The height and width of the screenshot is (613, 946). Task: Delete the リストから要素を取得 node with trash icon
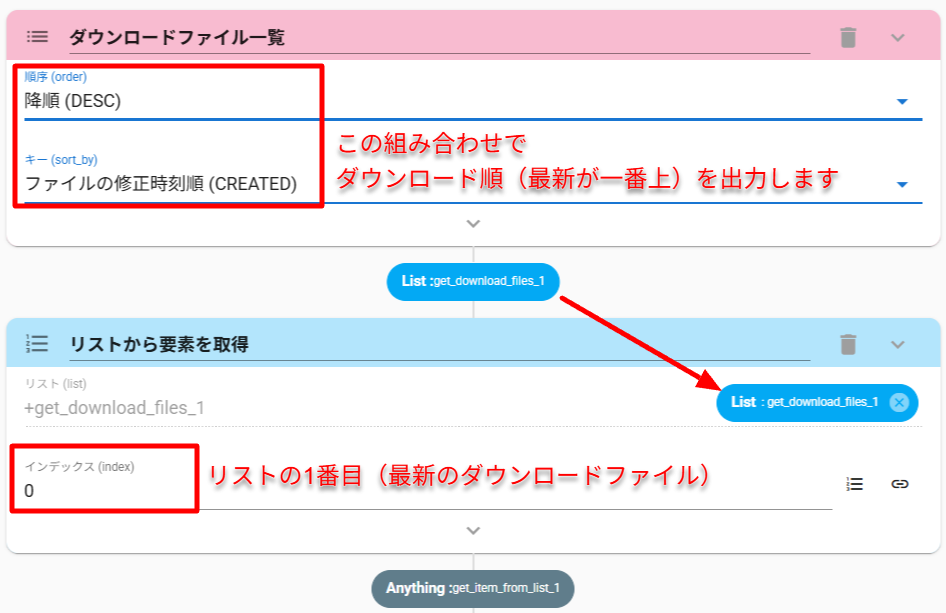point(848,344)
